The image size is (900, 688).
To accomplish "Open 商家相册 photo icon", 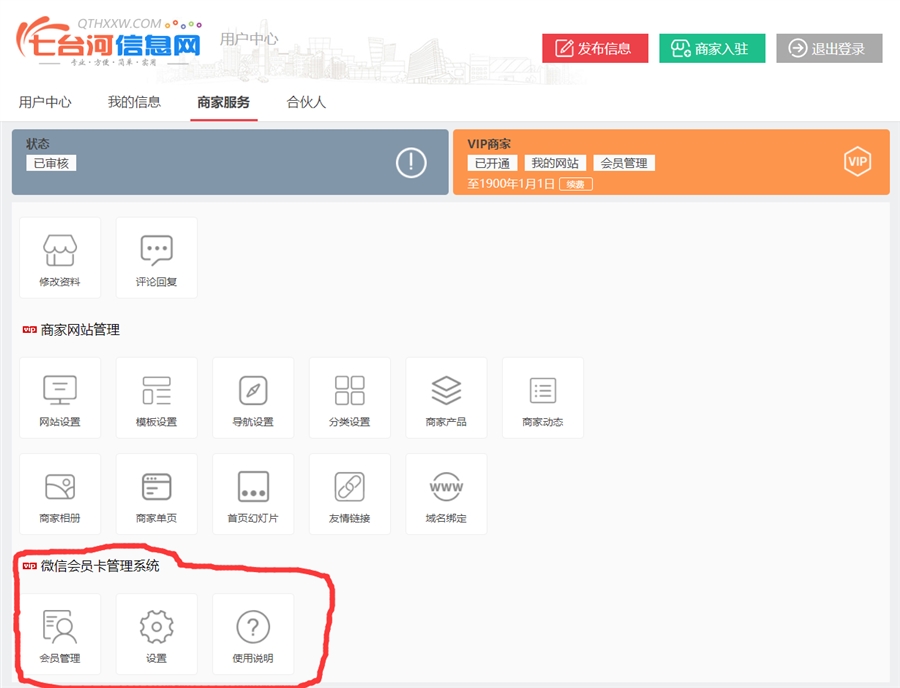I will tap(60, 487).
